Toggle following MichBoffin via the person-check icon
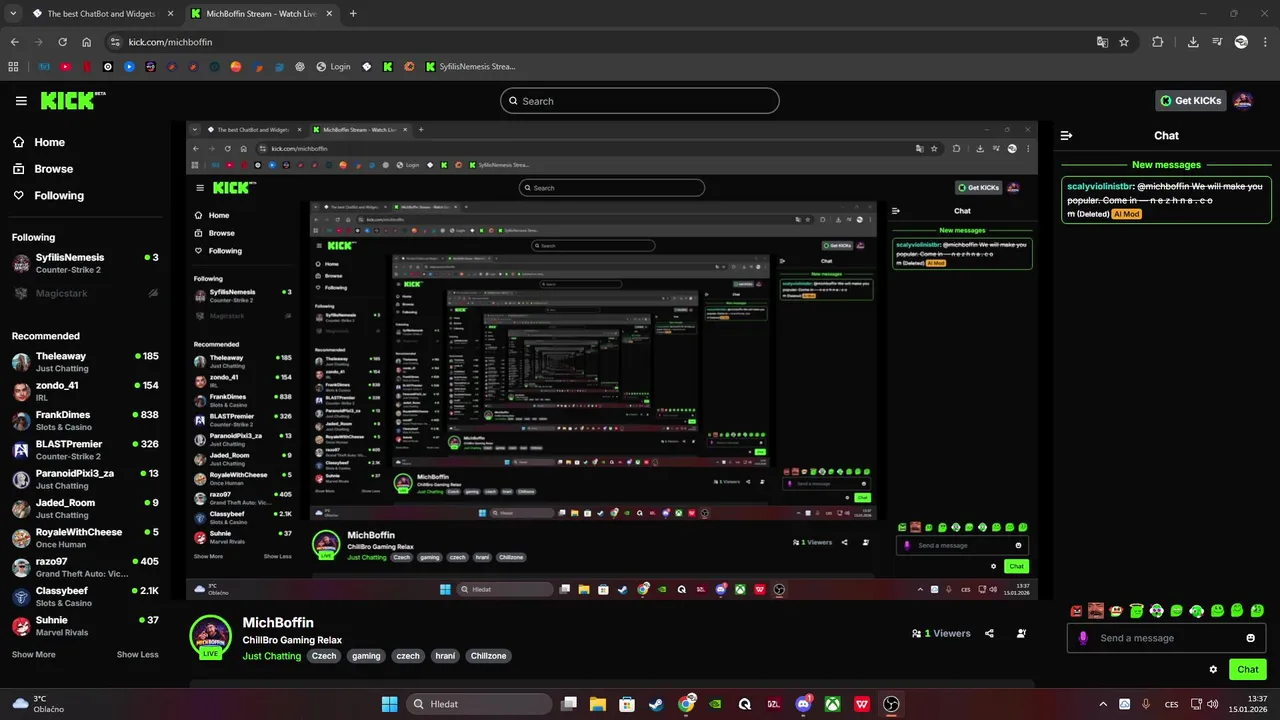Image resolution: width=1280 pixels, height=720 pixels. click(1021, 633)
